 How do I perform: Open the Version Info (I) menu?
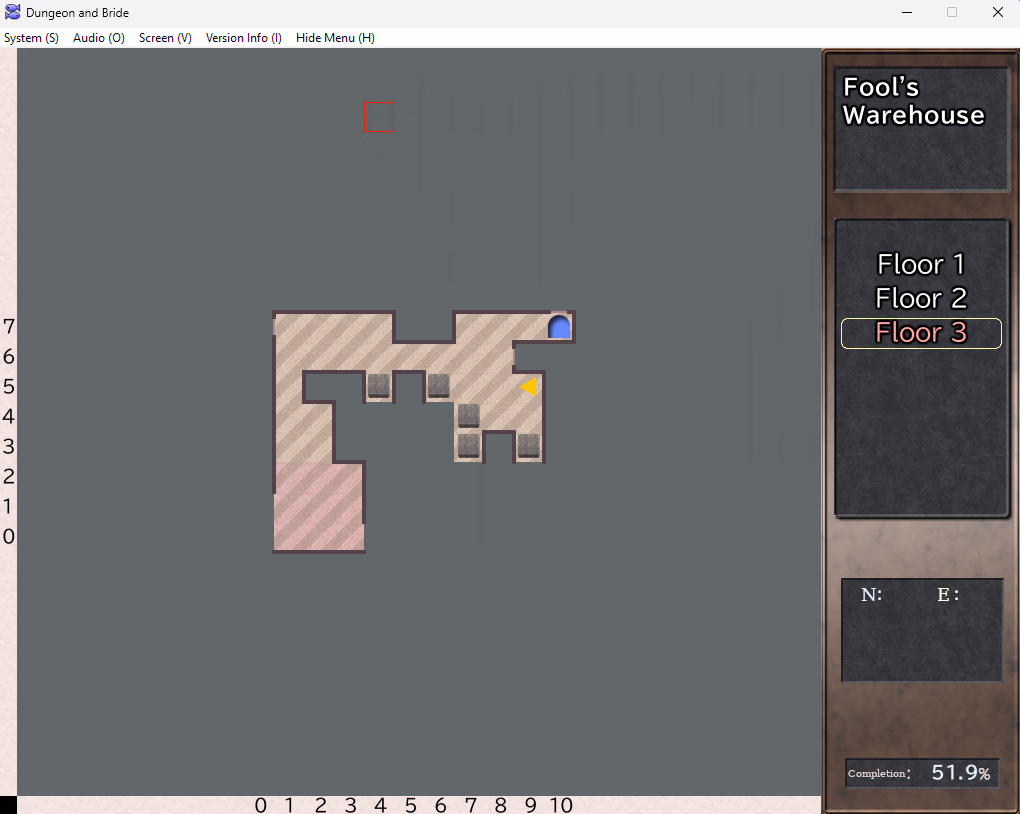pos(244,38)
